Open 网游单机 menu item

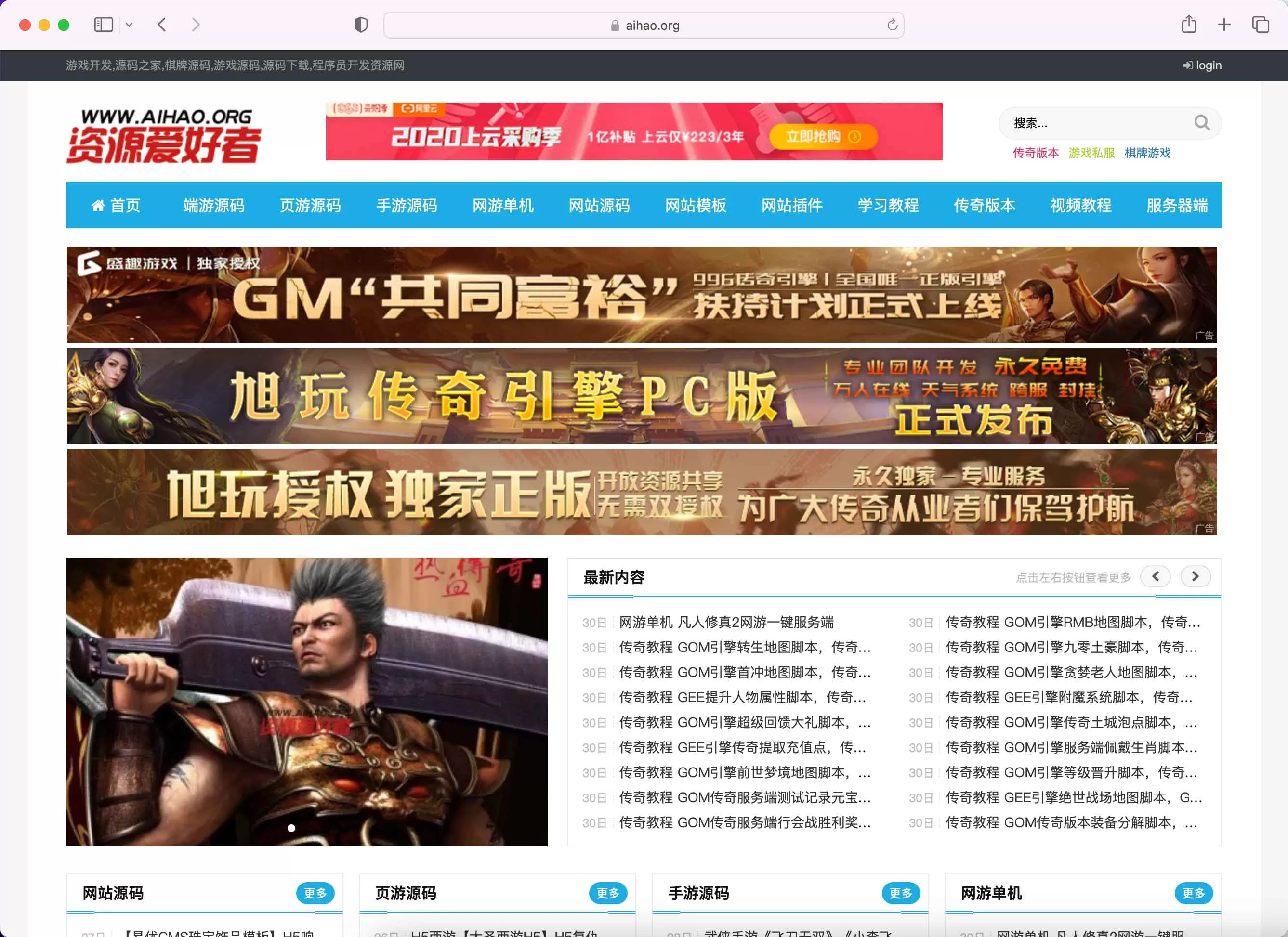point(502,205)
